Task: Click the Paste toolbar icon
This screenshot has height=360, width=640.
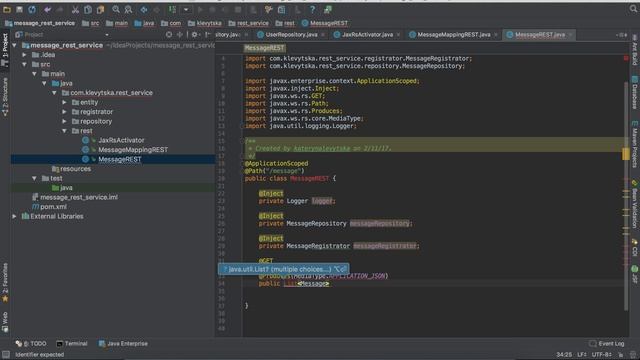Action: 100,9
